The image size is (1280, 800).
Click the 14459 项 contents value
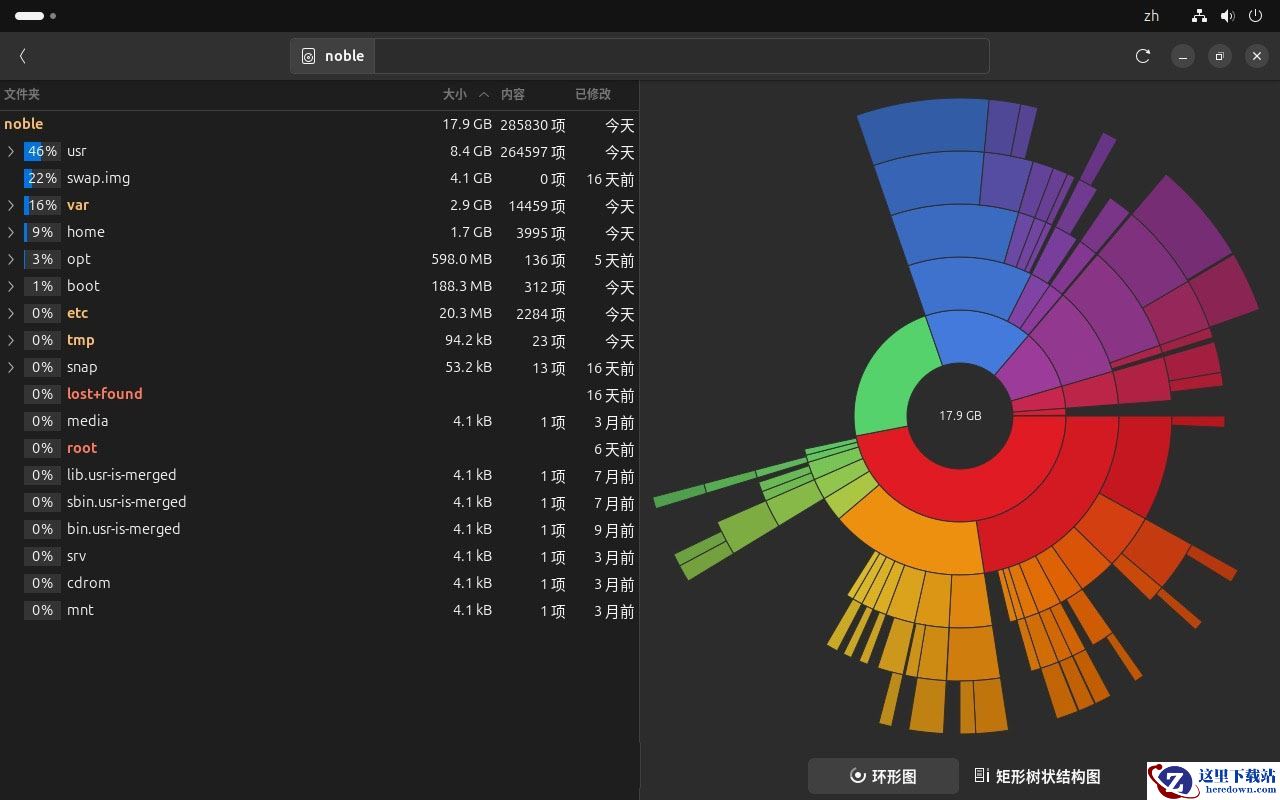pyautogui.click(x=537, y=206)
